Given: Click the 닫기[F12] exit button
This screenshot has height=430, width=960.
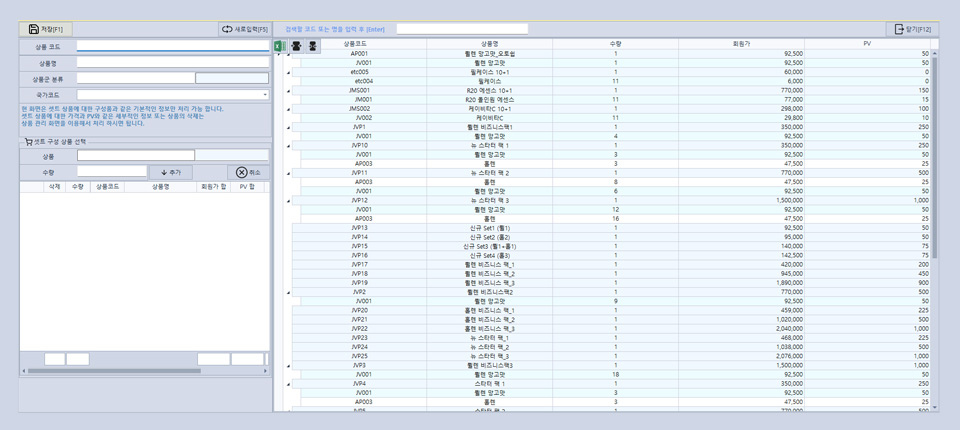Looking at the screenshot, I should [912, 29].
